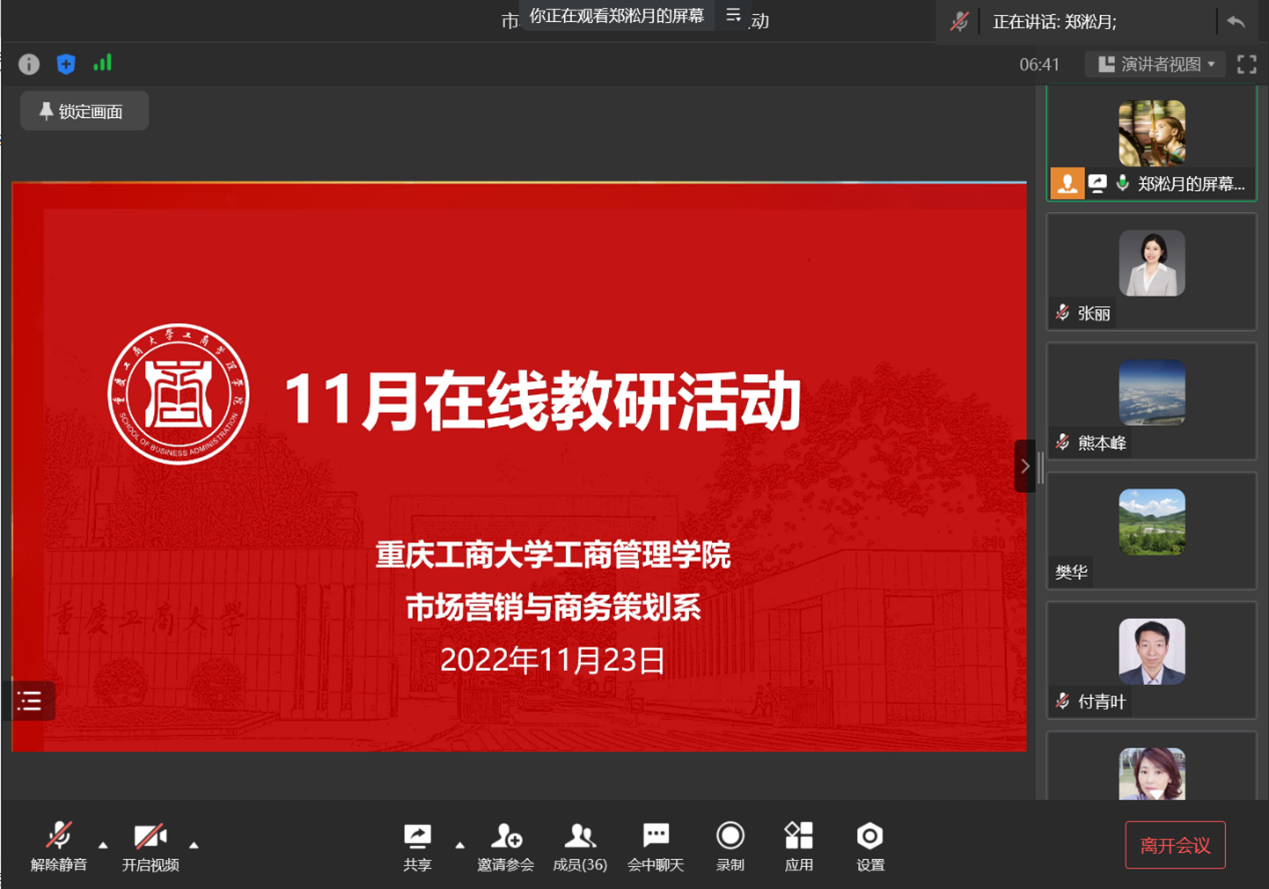This screenshot has width=1269, height=889.
Task: Click 离开会议 to leave meeting
Action: coord(1174,845)
